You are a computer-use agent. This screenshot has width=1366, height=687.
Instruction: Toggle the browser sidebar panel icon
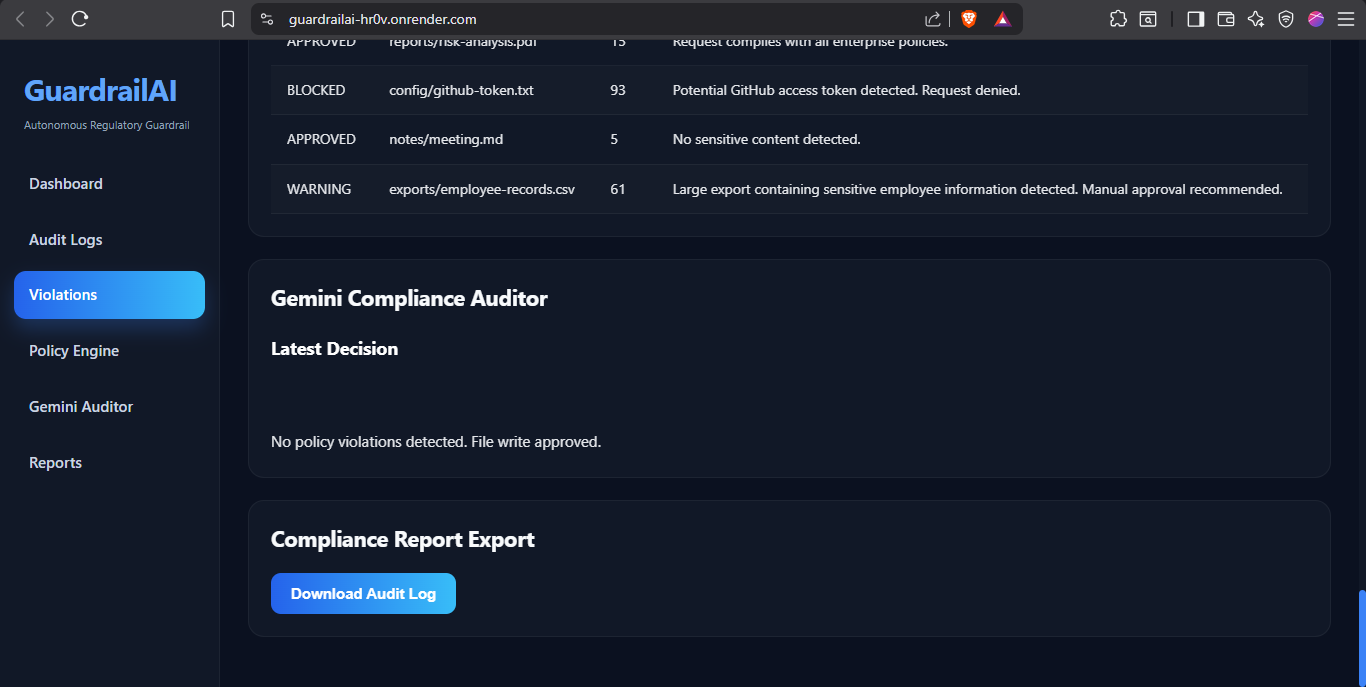1195,19
